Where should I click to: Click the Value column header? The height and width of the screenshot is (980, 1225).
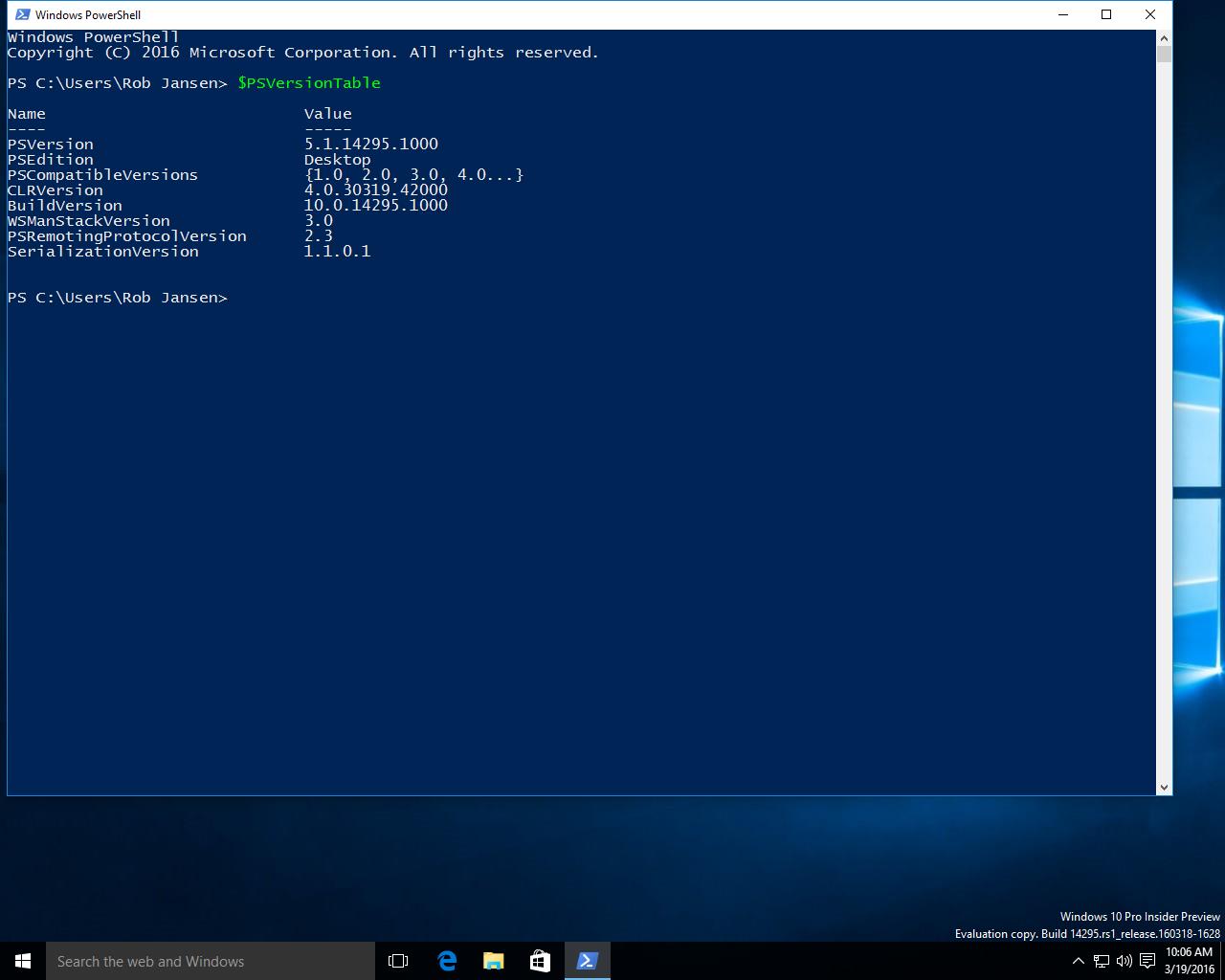click(328, 114)
